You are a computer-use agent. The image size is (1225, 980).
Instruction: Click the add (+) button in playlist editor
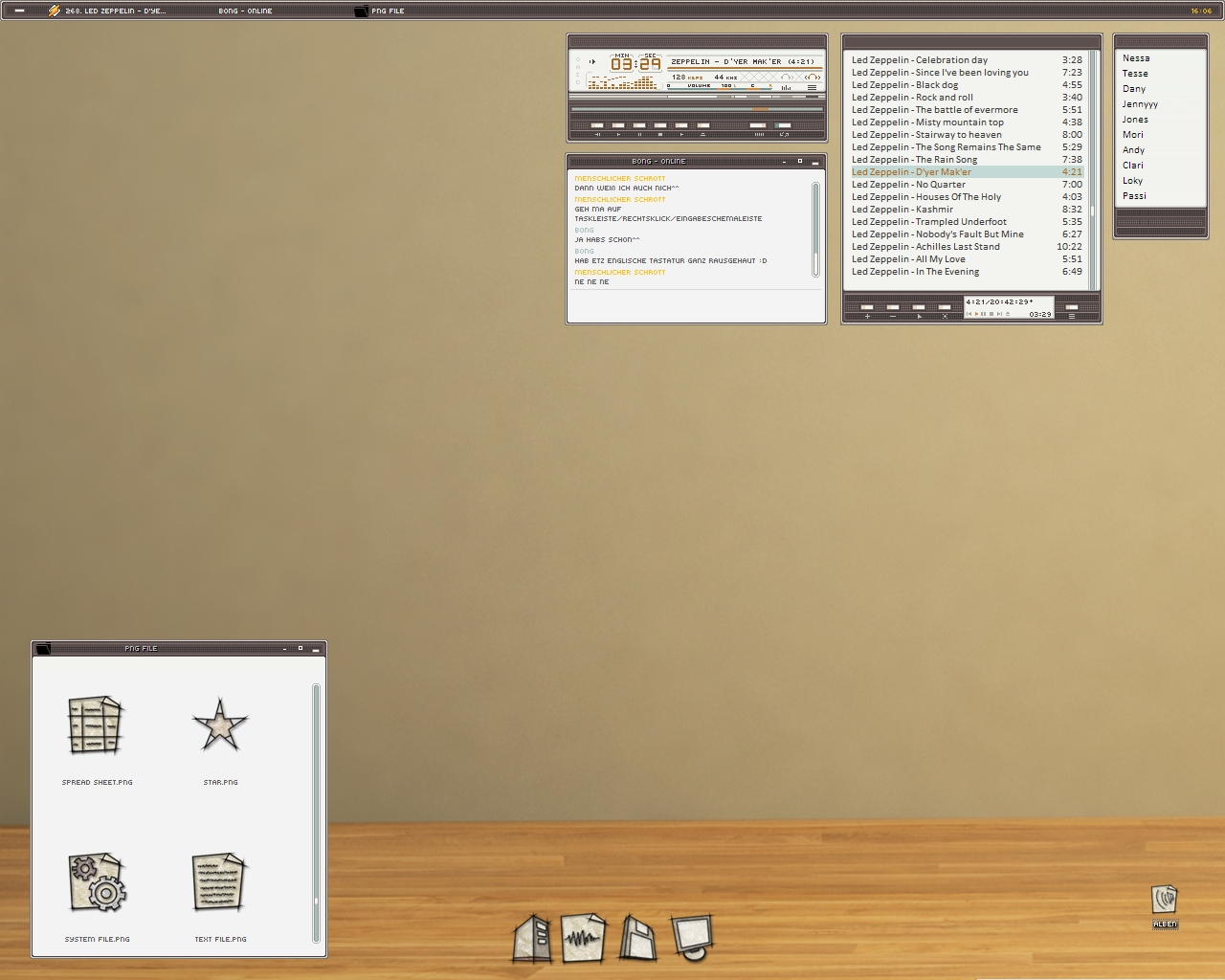(867, 307)
